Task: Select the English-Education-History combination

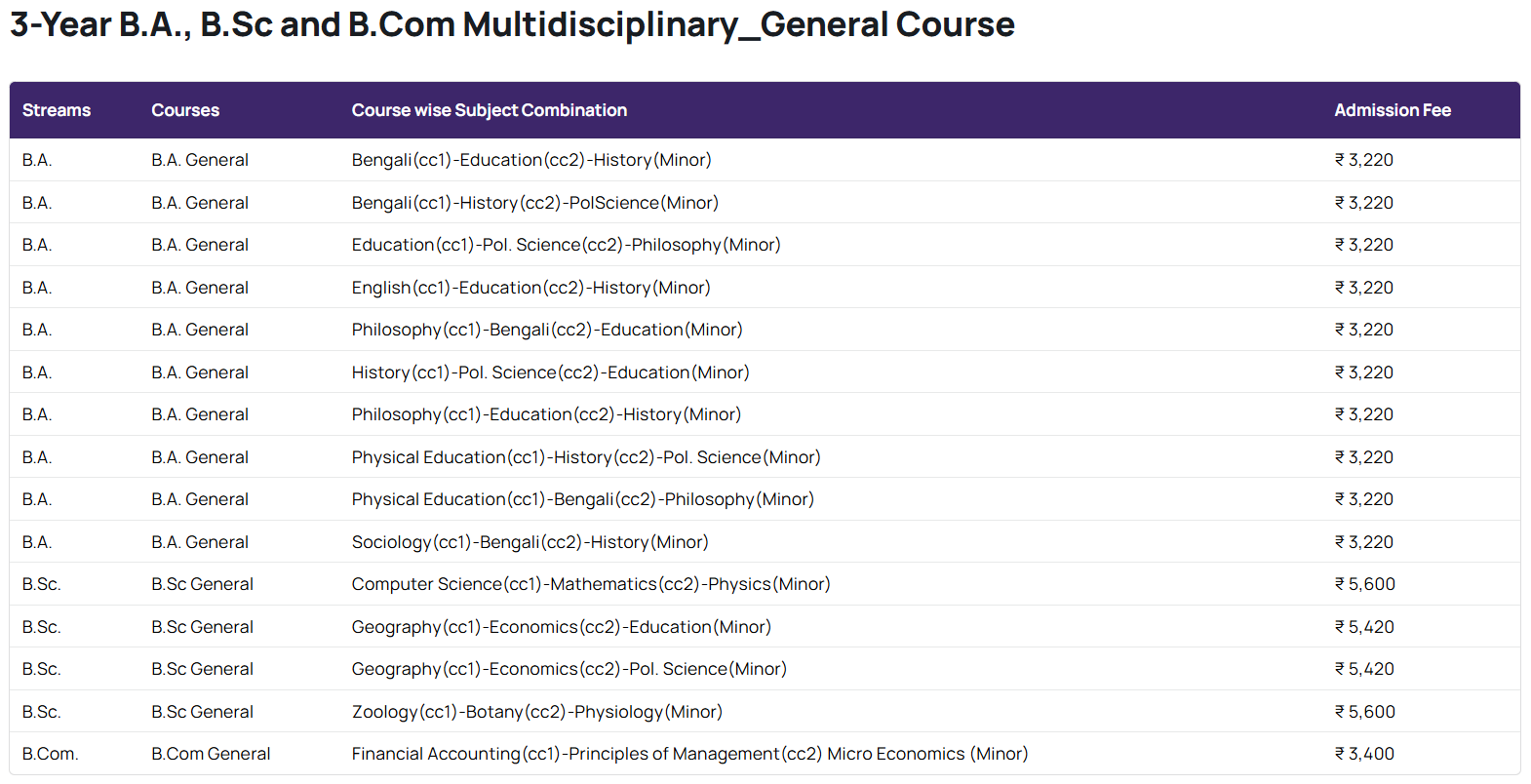Action: pyautogui.click(x=530, y=288)
